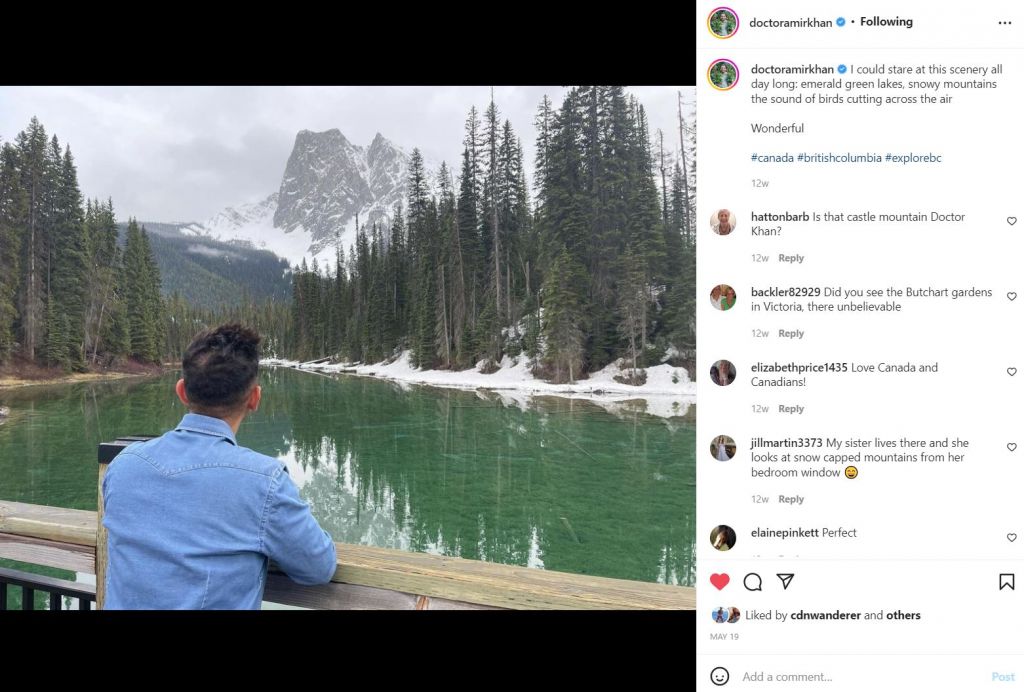Save the post with the bookmark icon
The width and height of the screenshot is (1024, 692).
[1006, 582]
